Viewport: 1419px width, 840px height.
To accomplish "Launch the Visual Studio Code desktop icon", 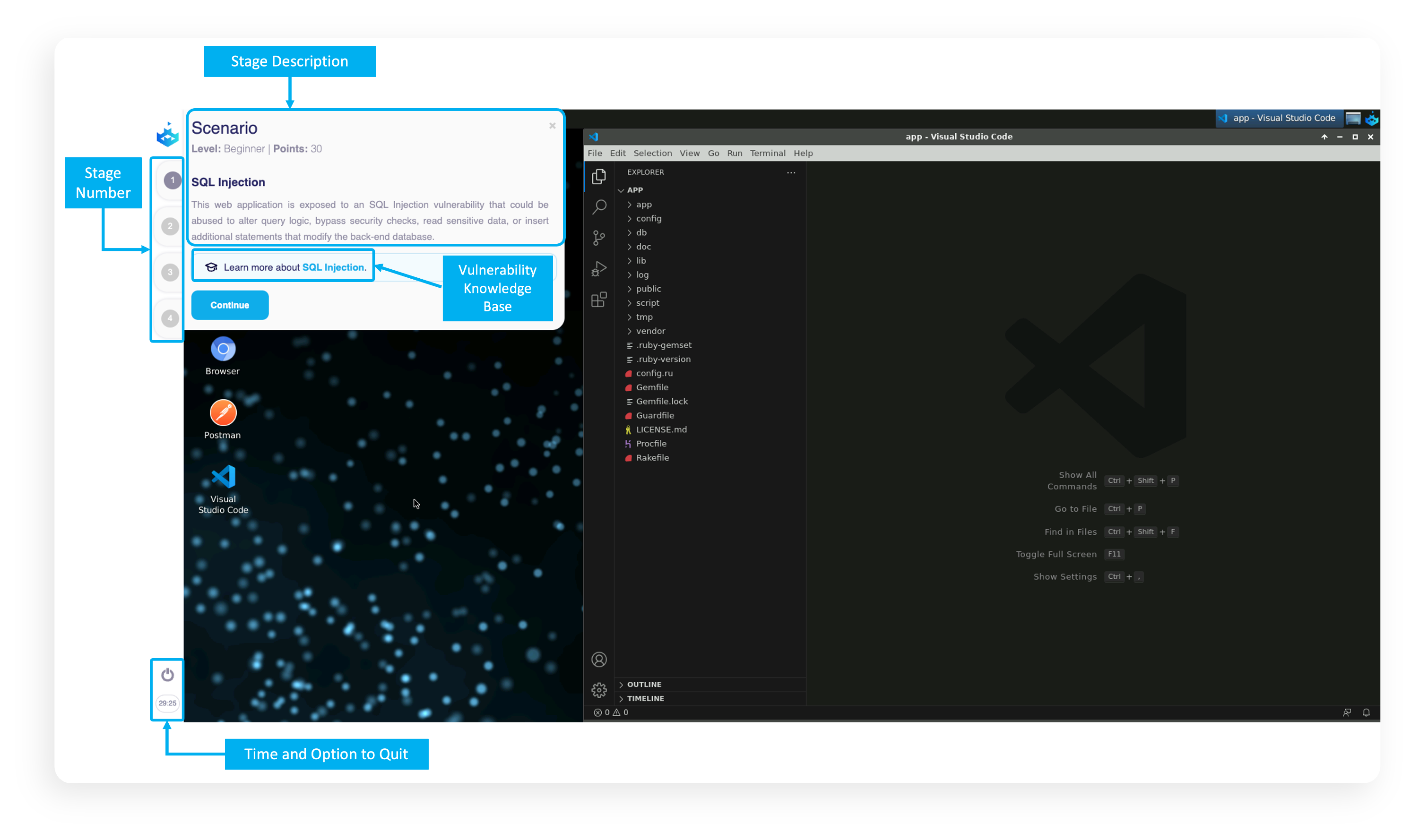I will click(x=223, y=489).
